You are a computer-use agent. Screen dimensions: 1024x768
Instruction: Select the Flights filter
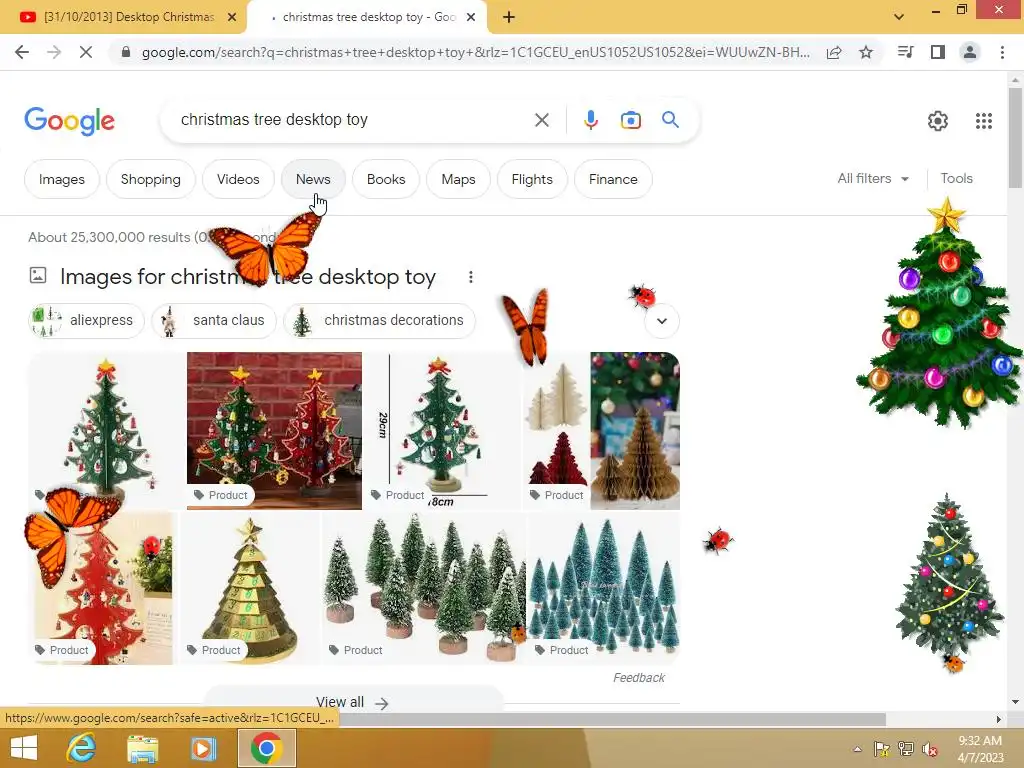tap(532, 179)
